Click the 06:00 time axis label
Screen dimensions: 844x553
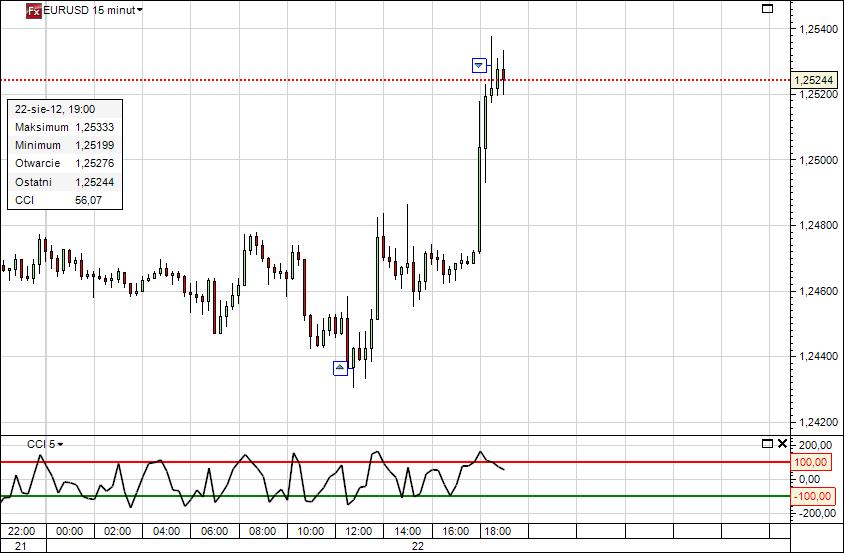coord(214,531)
